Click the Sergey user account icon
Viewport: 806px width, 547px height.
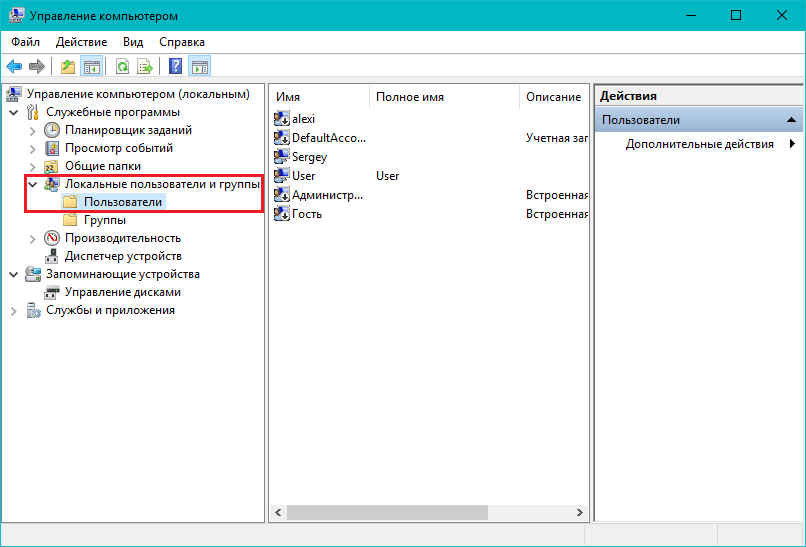pyautogui.click(x=282, y=156)
